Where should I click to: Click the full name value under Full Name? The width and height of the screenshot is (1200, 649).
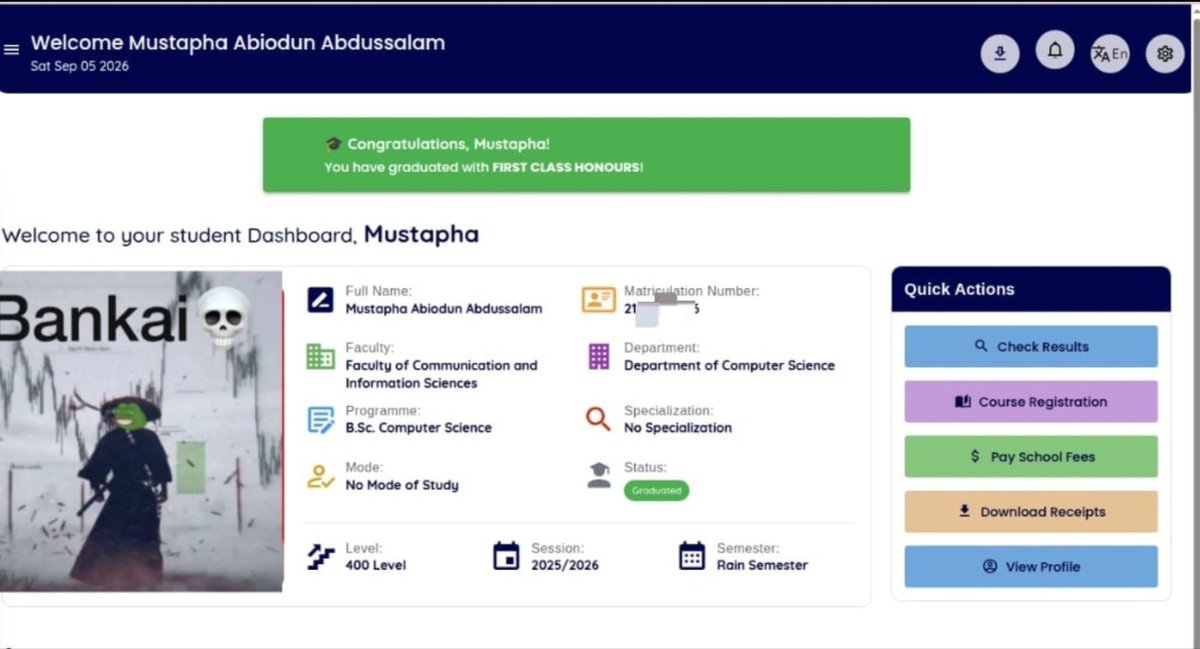click(x=443, y=309)
